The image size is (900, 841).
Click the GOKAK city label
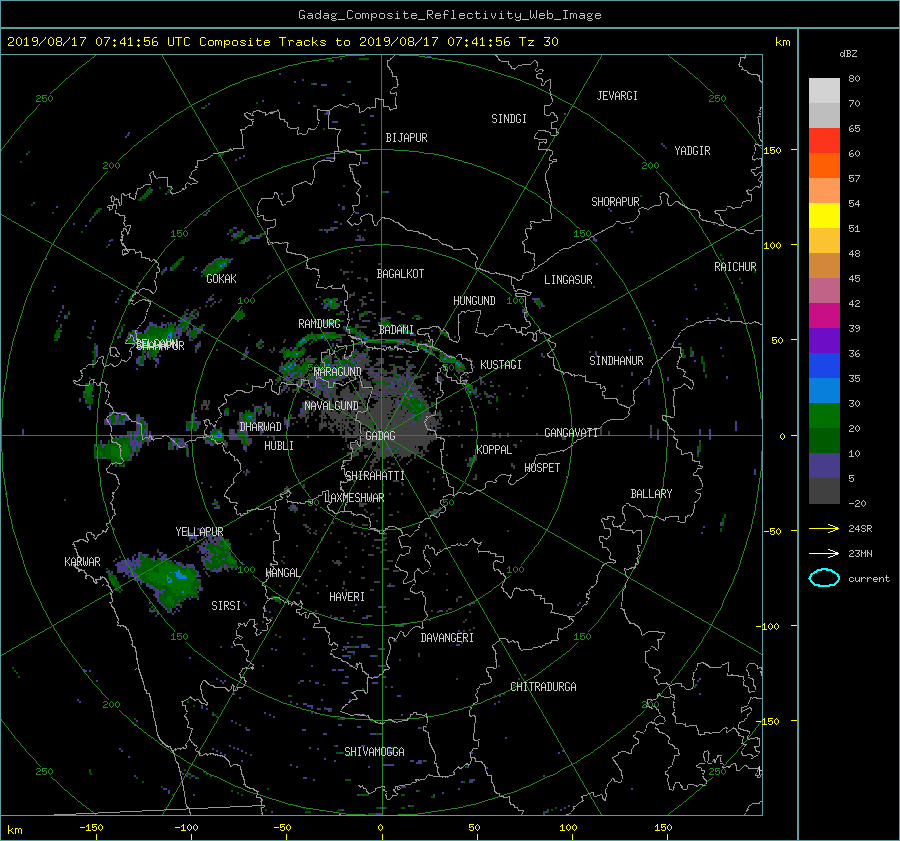click(222, 278)
